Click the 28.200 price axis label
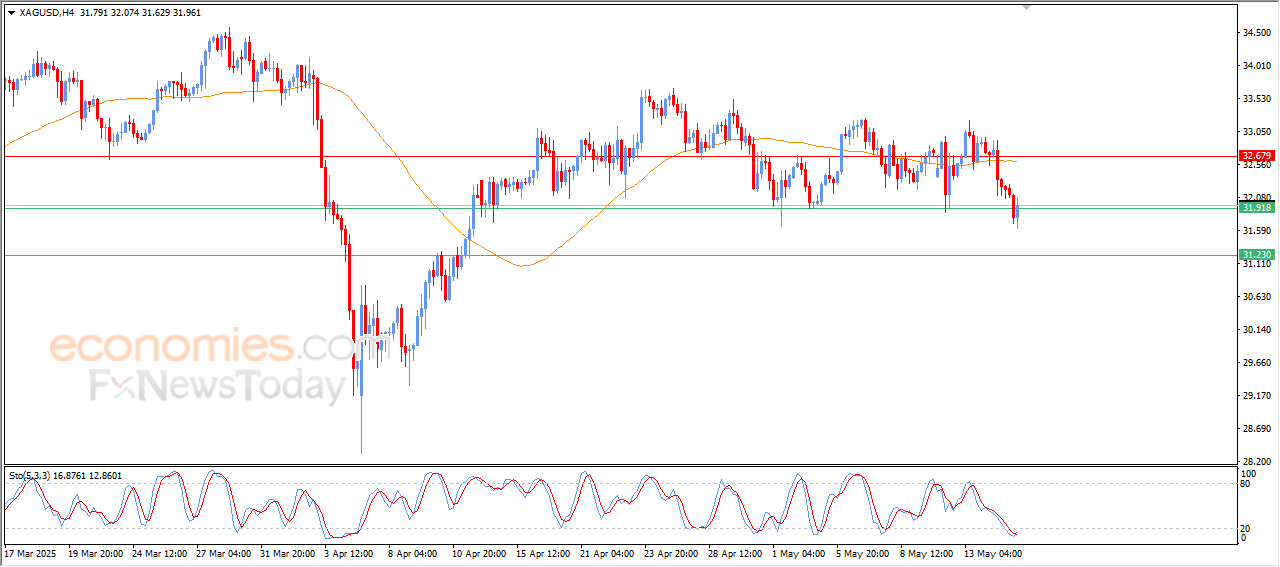Viewport: 1280px width, 567px height. click(x=1257, y=462)
